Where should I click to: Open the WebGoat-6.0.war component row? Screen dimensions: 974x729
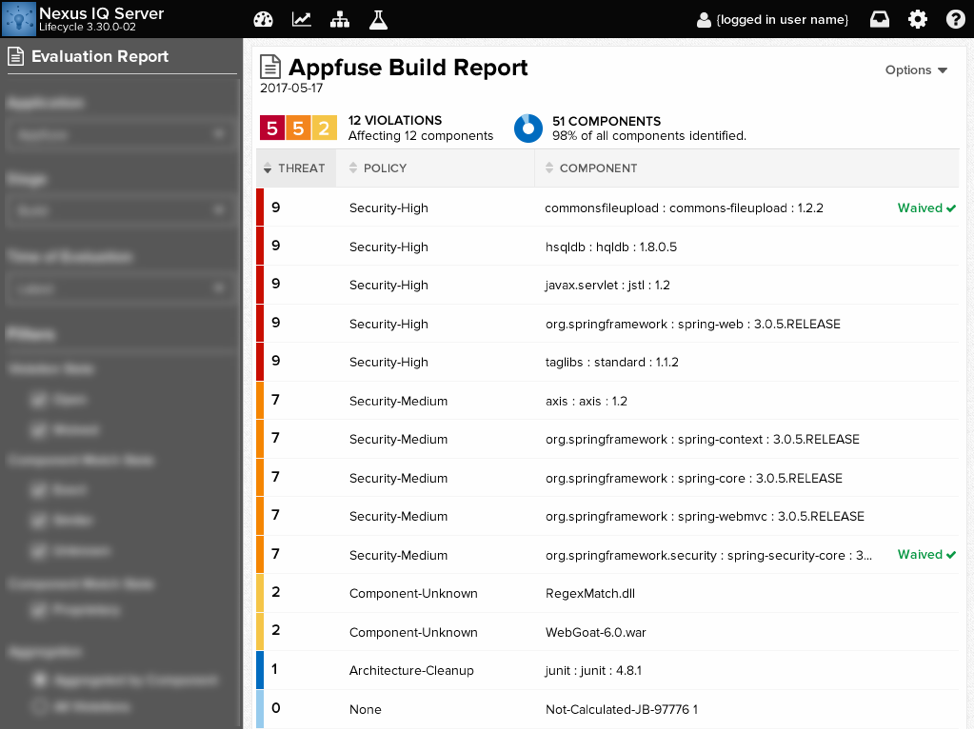pyautogui.click(x=595, y=632)
